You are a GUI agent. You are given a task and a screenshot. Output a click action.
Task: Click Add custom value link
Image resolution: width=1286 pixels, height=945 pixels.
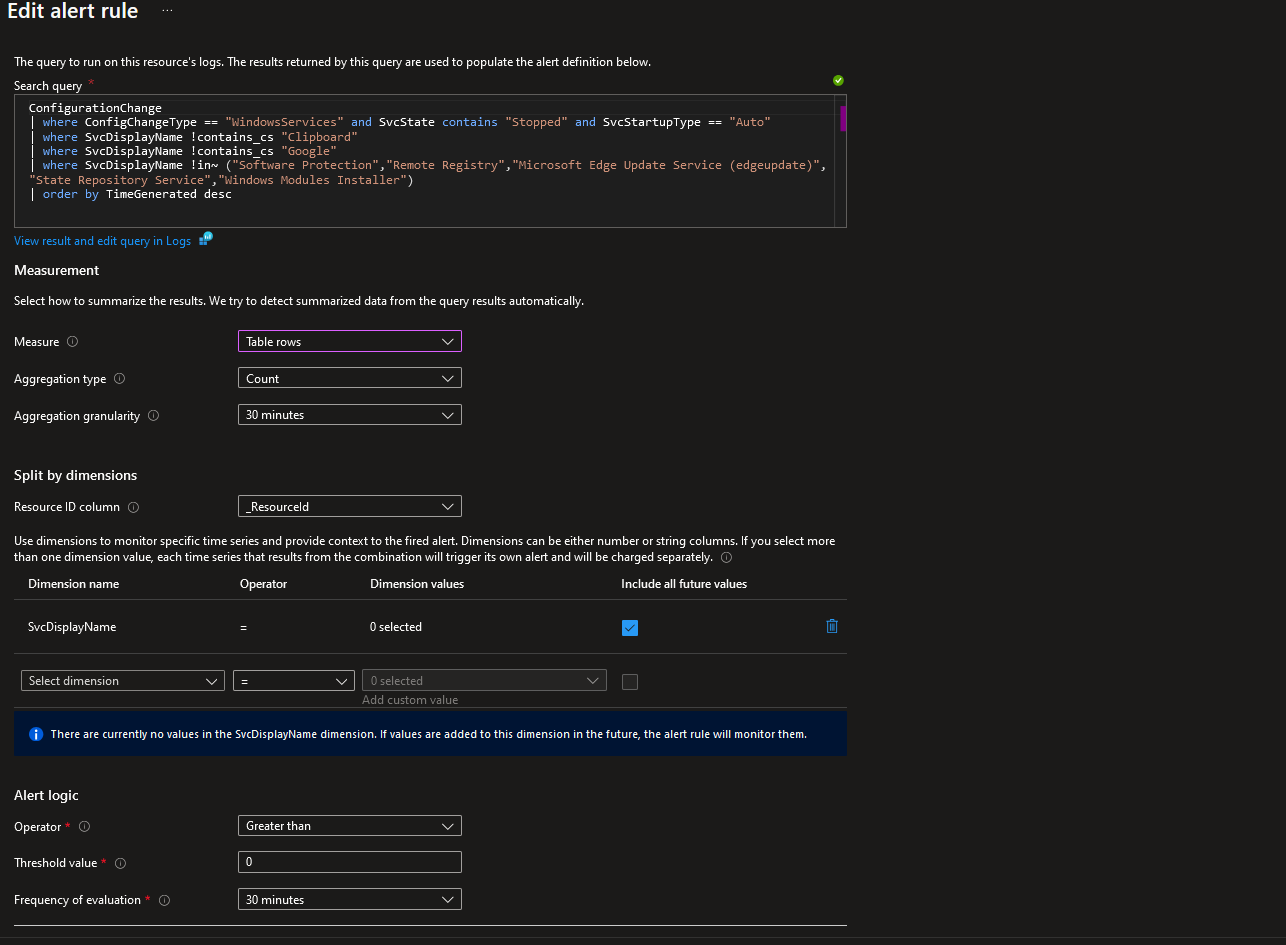(410, 700)
